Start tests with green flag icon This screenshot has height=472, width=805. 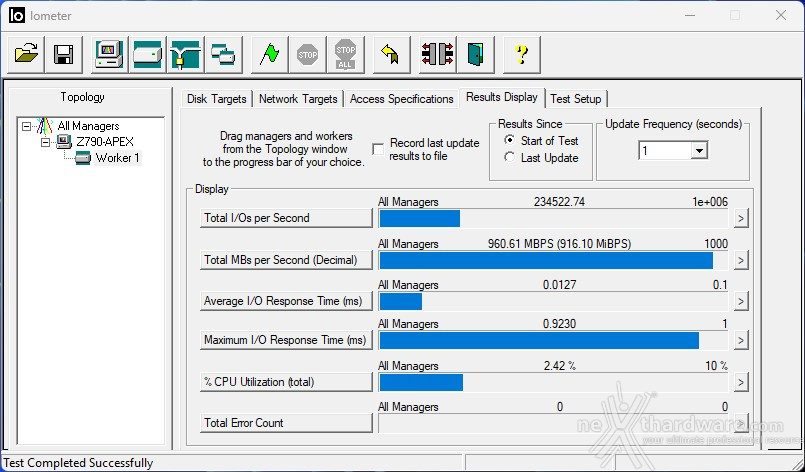pos(270,54)
